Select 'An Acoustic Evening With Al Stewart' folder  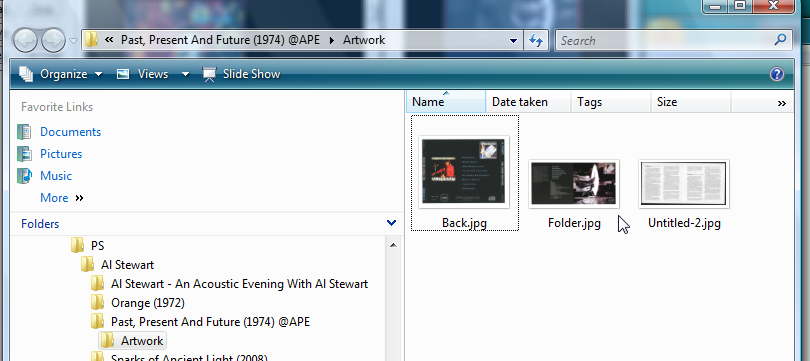point(239,284)
